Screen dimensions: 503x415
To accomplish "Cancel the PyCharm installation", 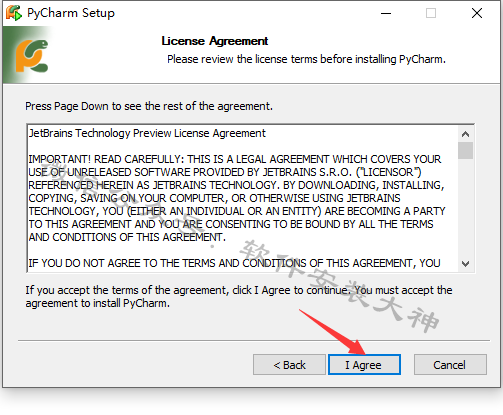I will (450, 365).
